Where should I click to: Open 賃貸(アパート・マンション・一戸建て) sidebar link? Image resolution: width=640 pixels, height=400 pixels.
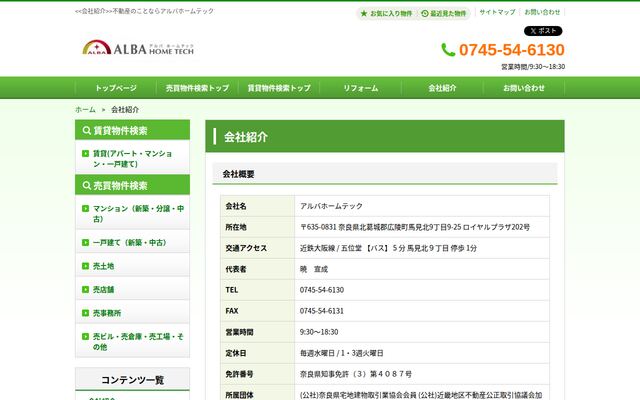point(133,159)
